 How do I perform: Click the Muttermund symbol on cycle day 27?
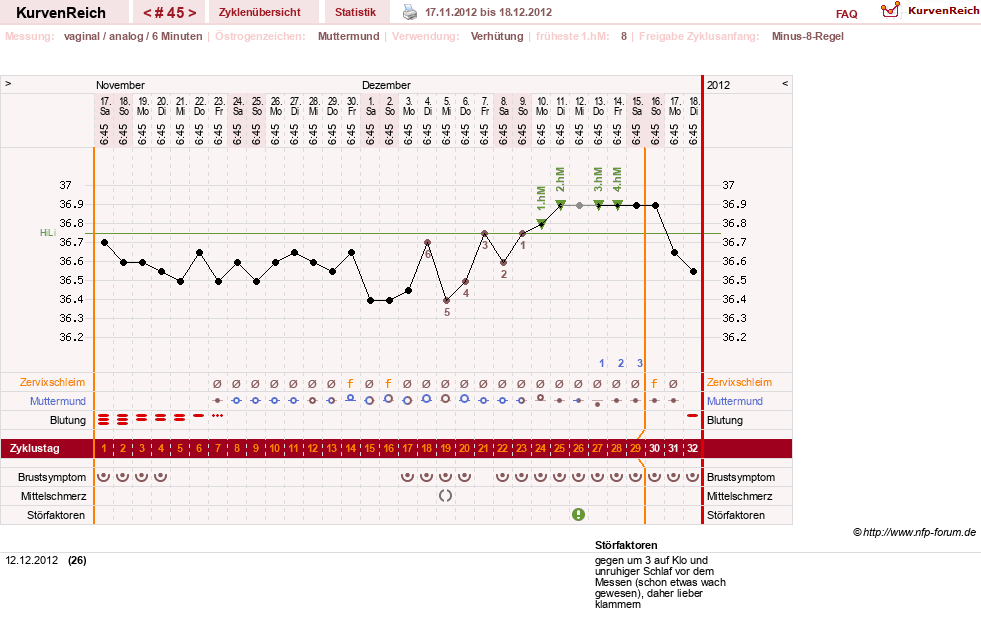(x=598, y=402)
